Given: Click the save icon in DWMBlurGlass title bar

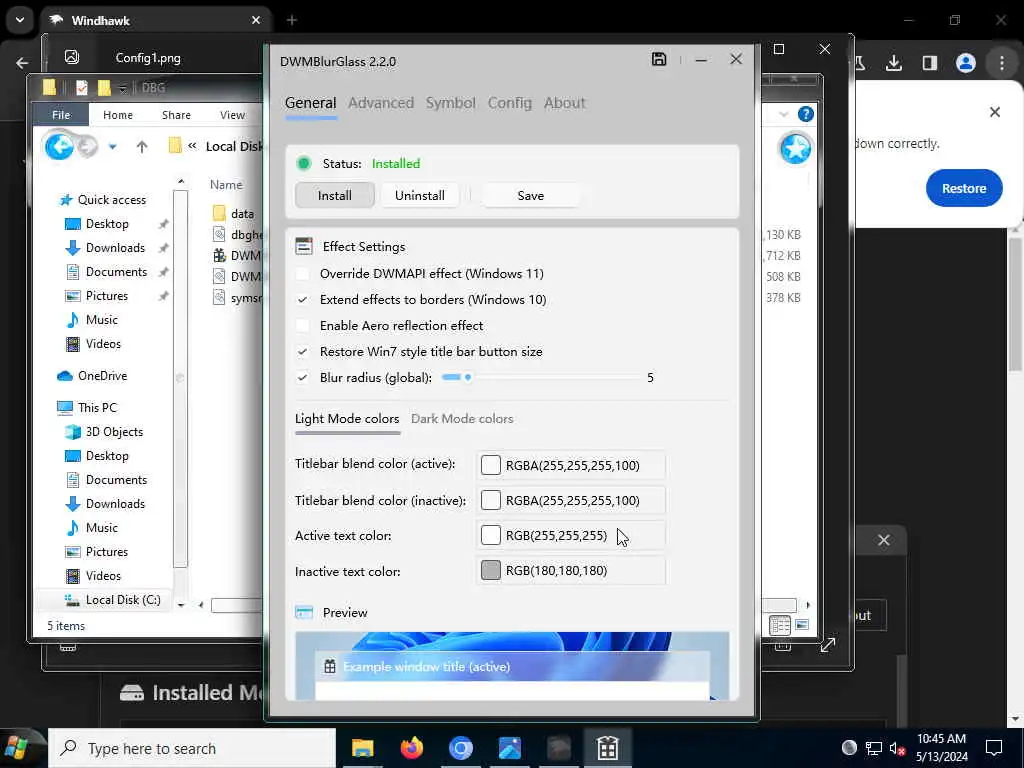Looking at the screenshot, I should [659, 59].
